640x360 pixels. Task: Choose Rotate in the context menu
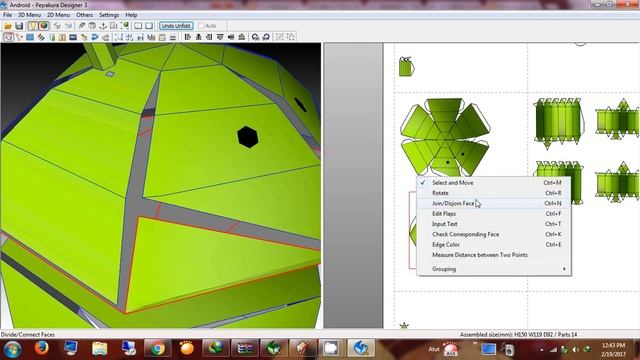pos(493,193)
